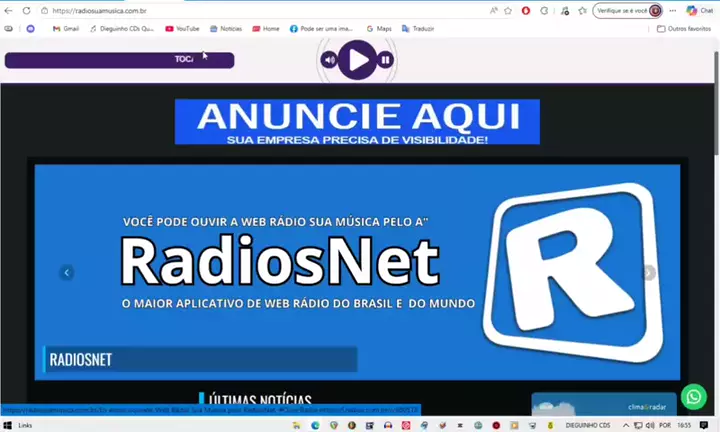Open the pink square app on the taskbar
Image resolution: width=720 pixels, height=432 pixels.
[406, 425]
